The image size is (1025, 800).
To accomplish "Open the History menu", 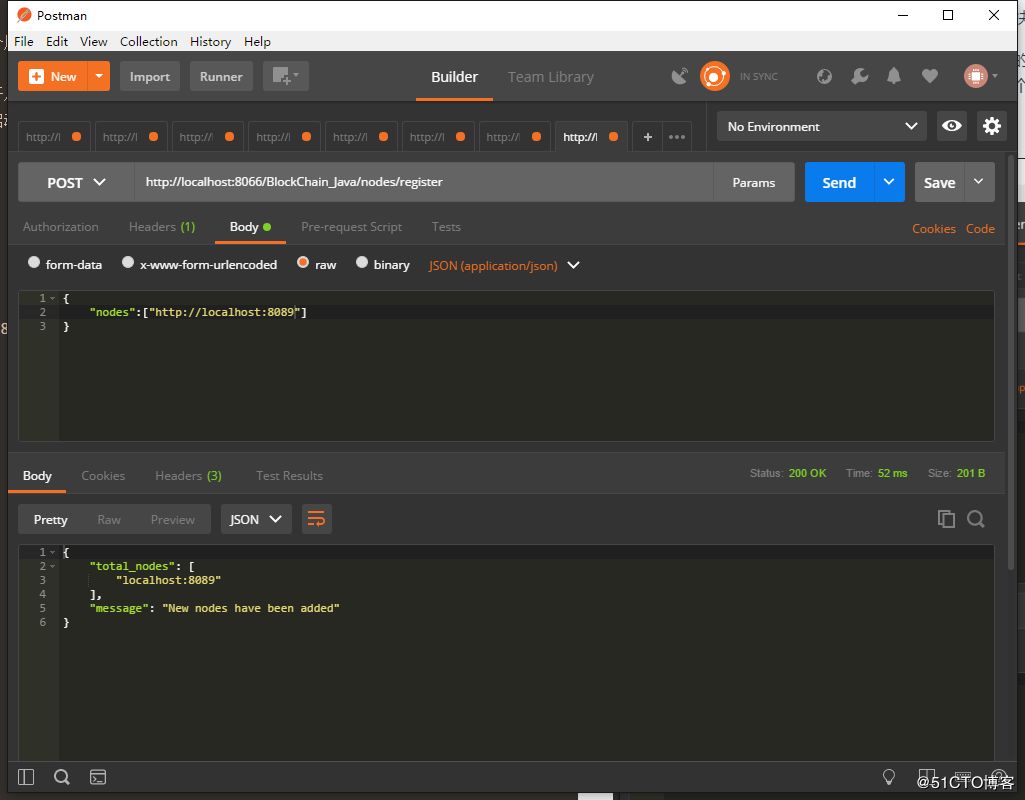I will pyautogui.click(x=210, y=41).
